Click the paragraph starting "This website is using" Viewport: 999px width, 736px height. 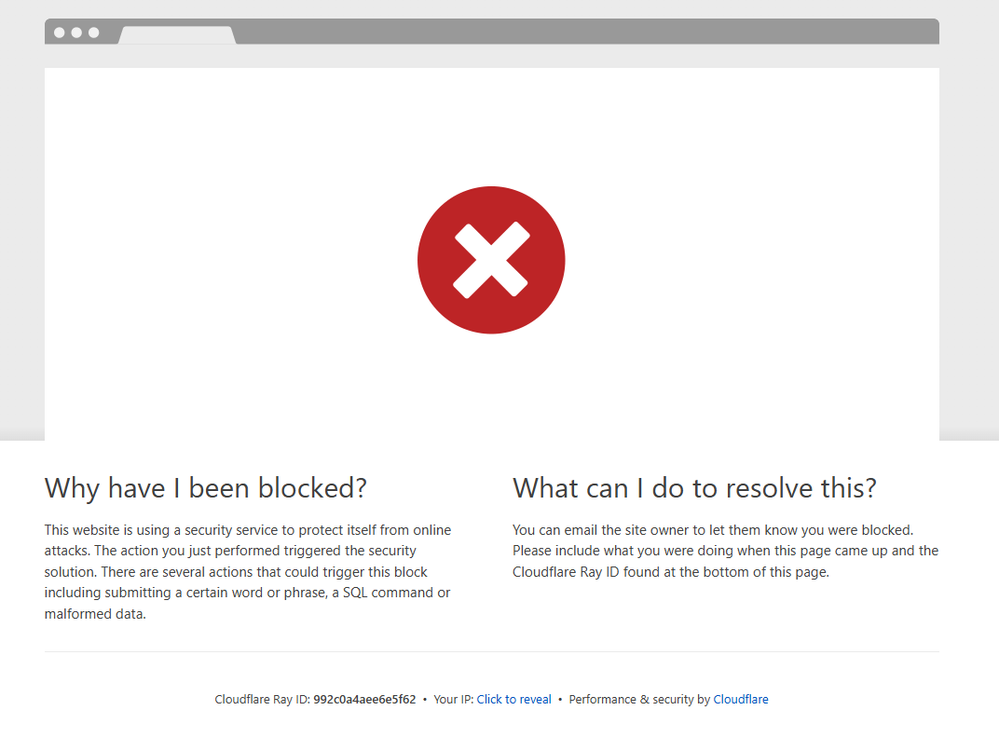[x=247, y=572]
